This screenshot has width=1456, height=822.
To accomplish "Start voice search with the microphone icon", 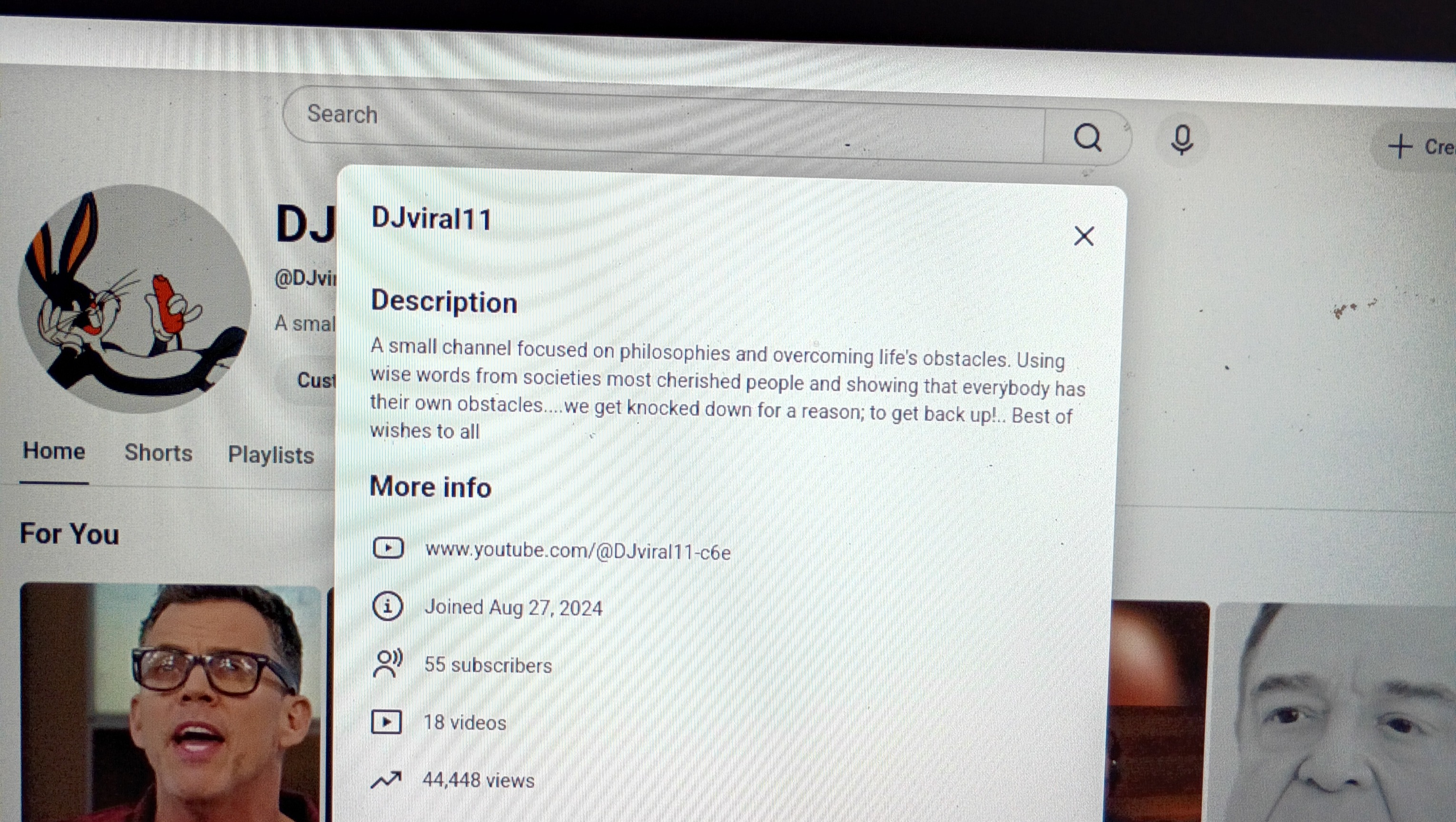I will [1182, 139].
